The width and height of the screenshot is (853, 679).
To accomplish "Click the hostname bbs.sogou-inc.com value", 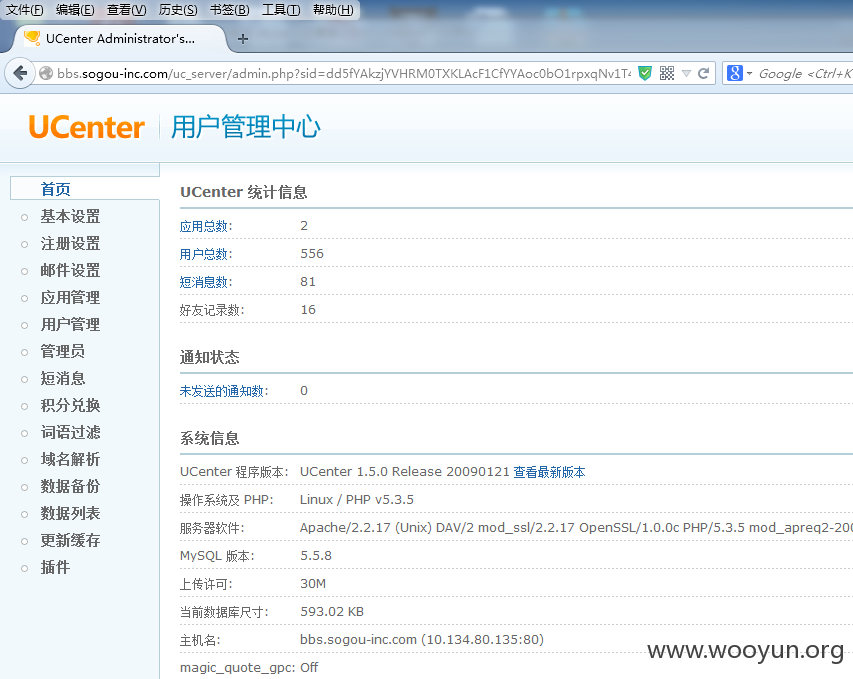I will click(x=422, y=640).
